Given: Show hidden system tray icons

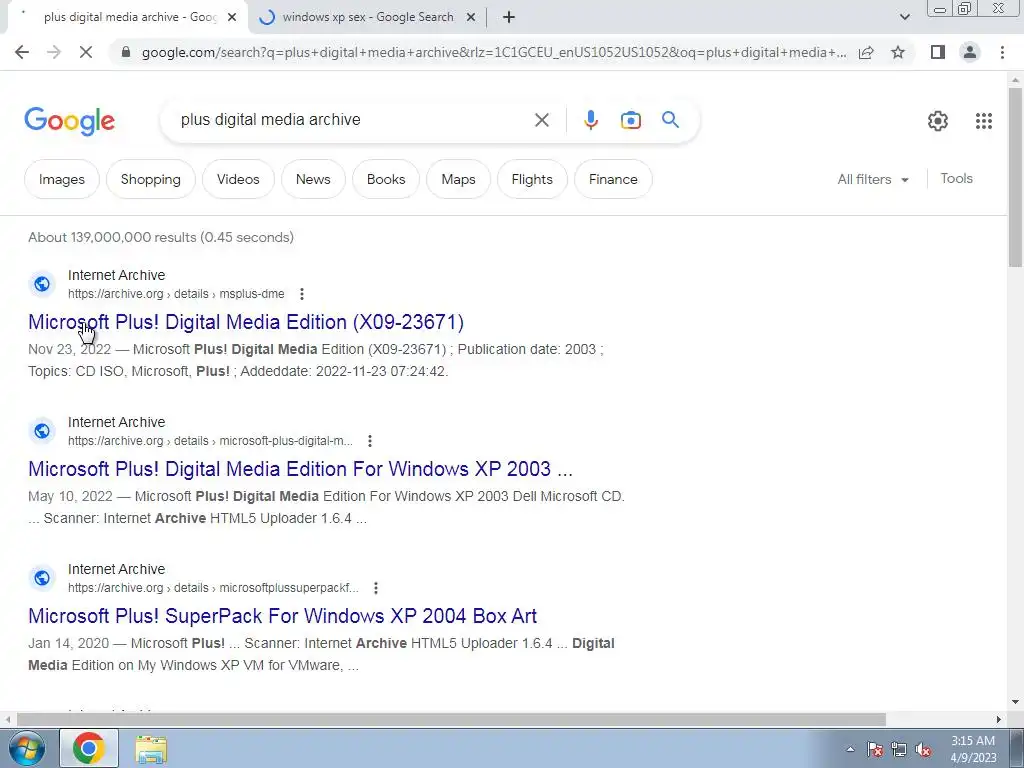Looking at the screenshot, I should (850, 749).
